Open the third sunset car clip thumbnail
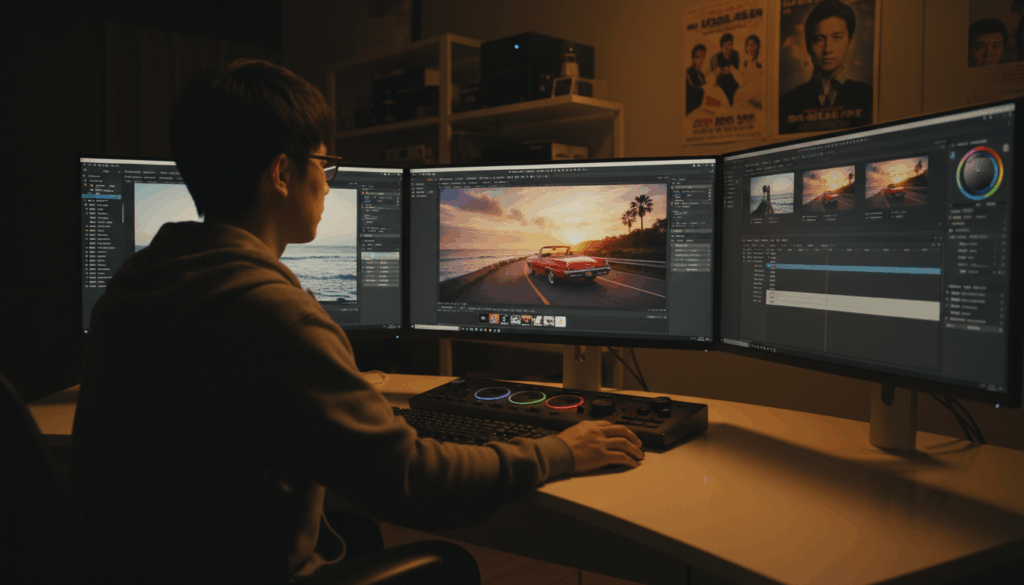 tap(895, 182)
